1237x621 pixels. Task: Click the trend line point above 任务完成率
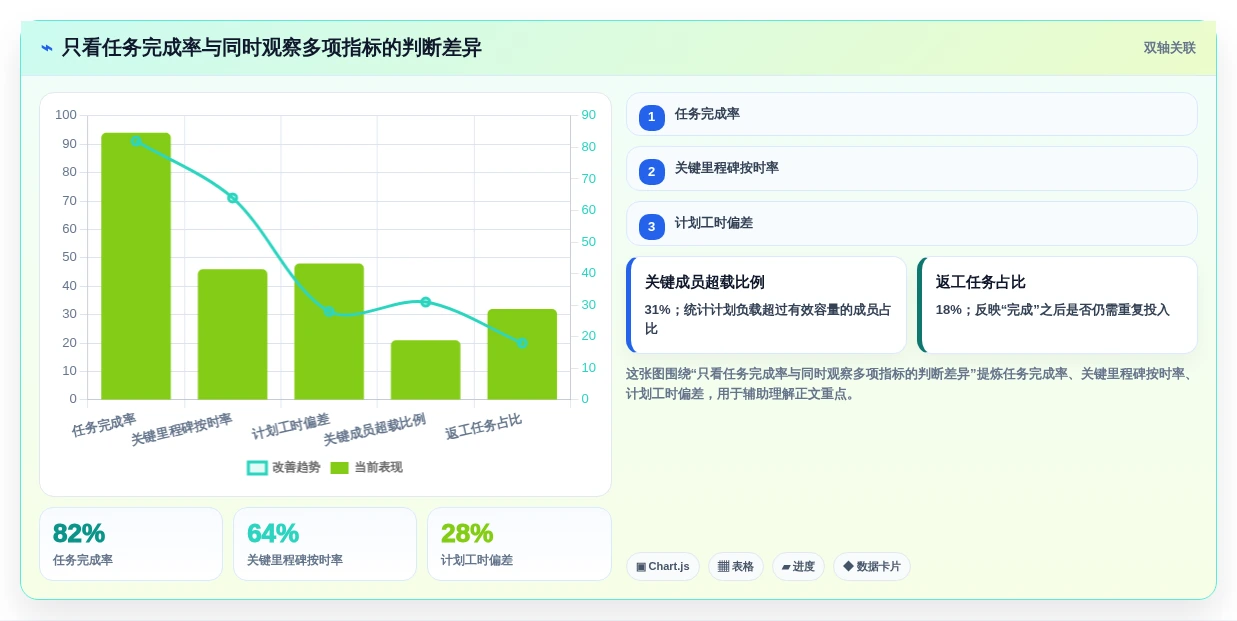coord(136,141)
